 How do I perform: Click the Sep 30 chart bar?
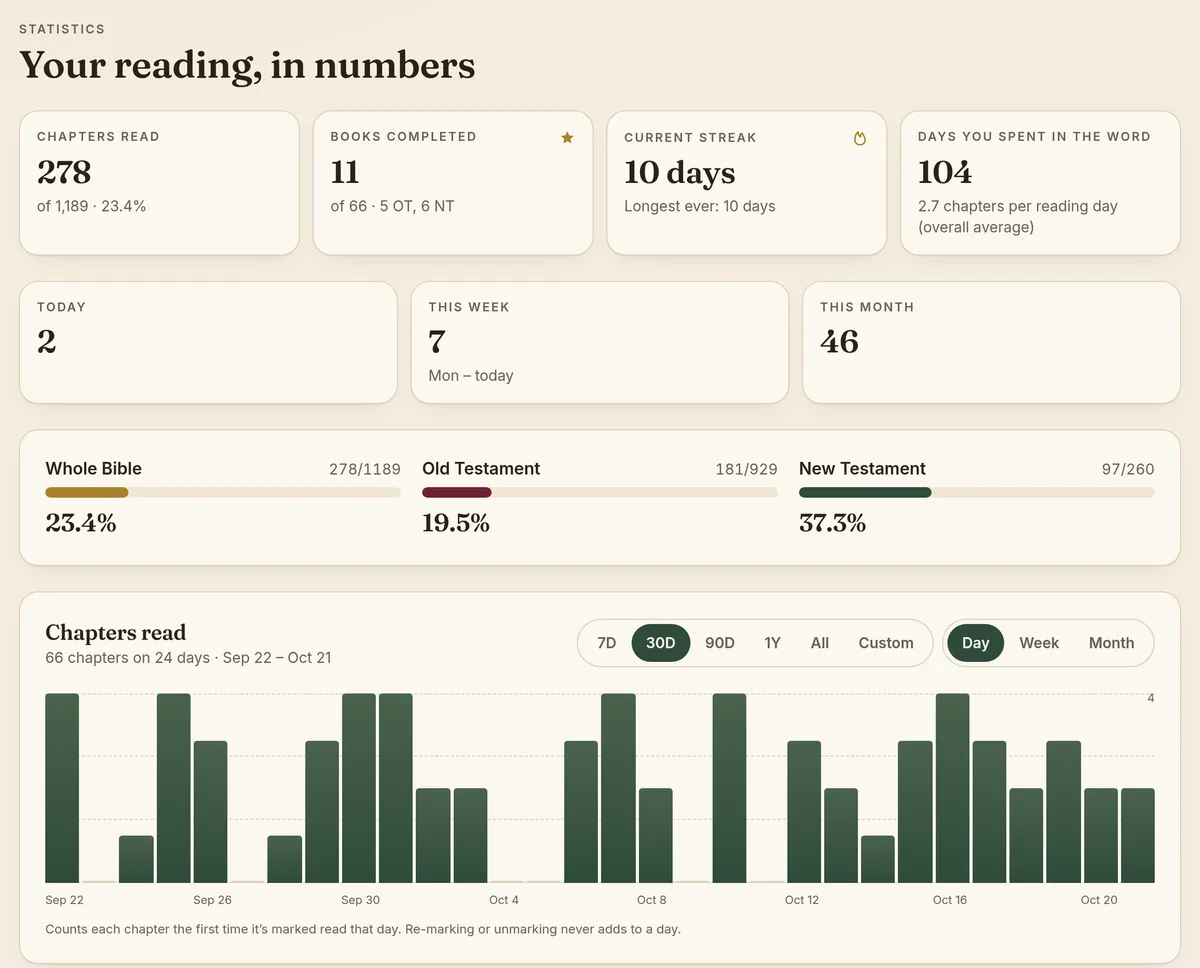click(x=359, y=788)
